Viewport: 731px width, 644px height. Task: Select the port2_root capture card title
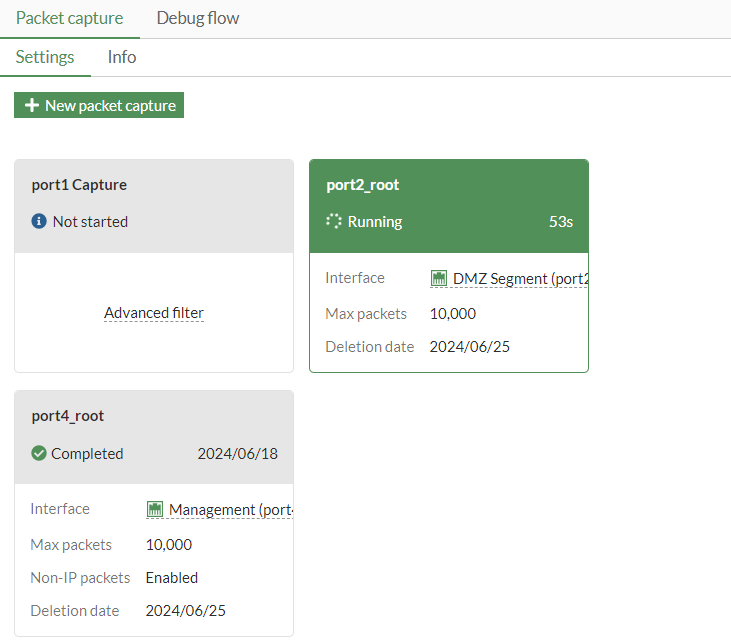(362, 185)
